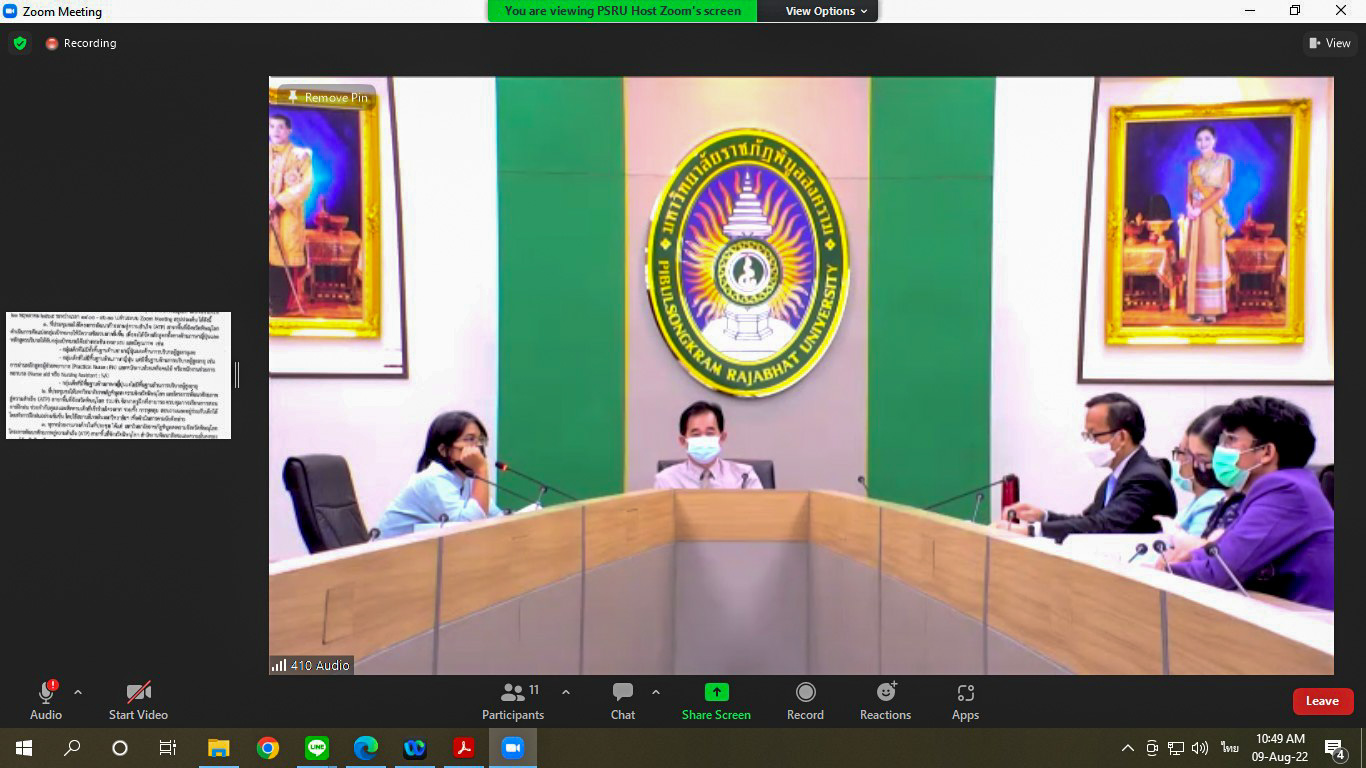
Task: Click the green Share Screen button
Action: (x=716, y=700)
